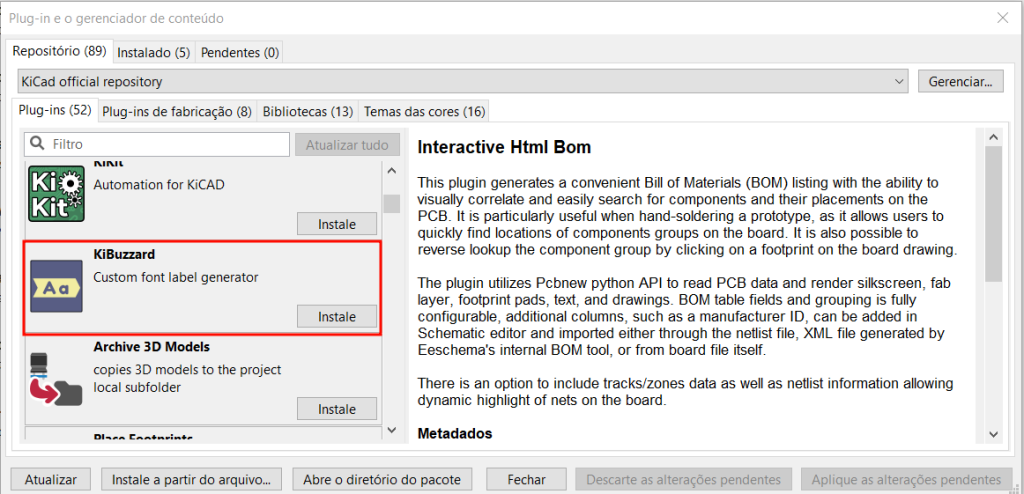The width and height of the screenshot is (1024, 494).
Task: Click the 'Interactive Html Bom' heading
Action: pyautogui.click(x=504, y=147)
